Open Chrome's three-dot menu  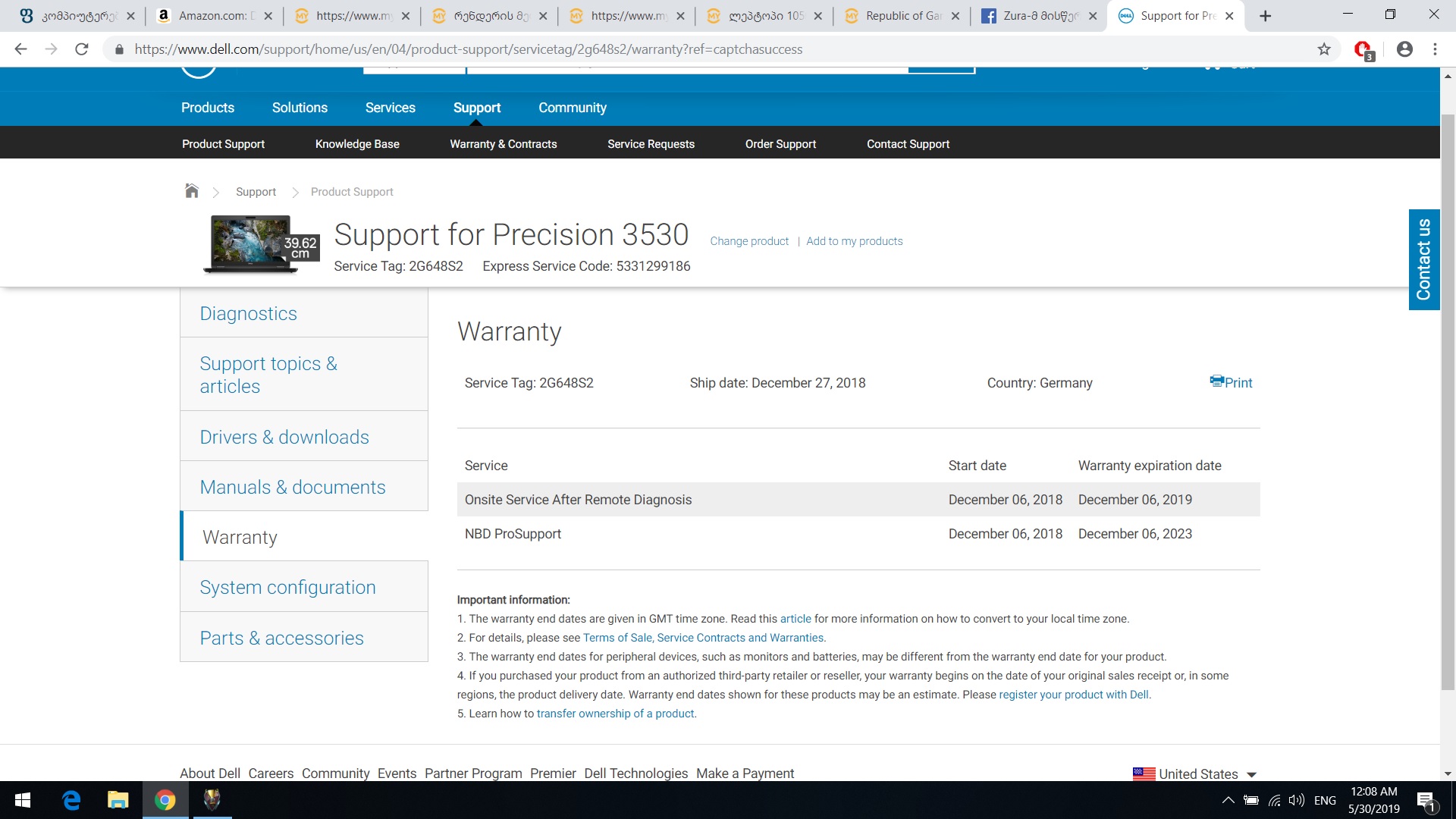tap(1435, 49)
